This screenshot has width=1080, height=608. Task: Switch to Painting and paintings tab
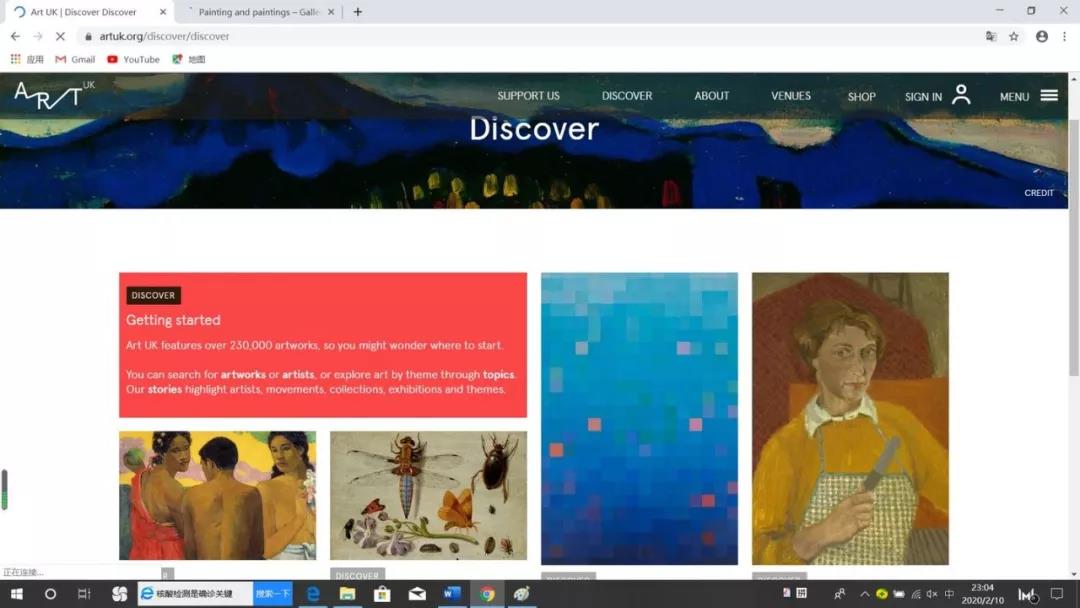(257, 12)
